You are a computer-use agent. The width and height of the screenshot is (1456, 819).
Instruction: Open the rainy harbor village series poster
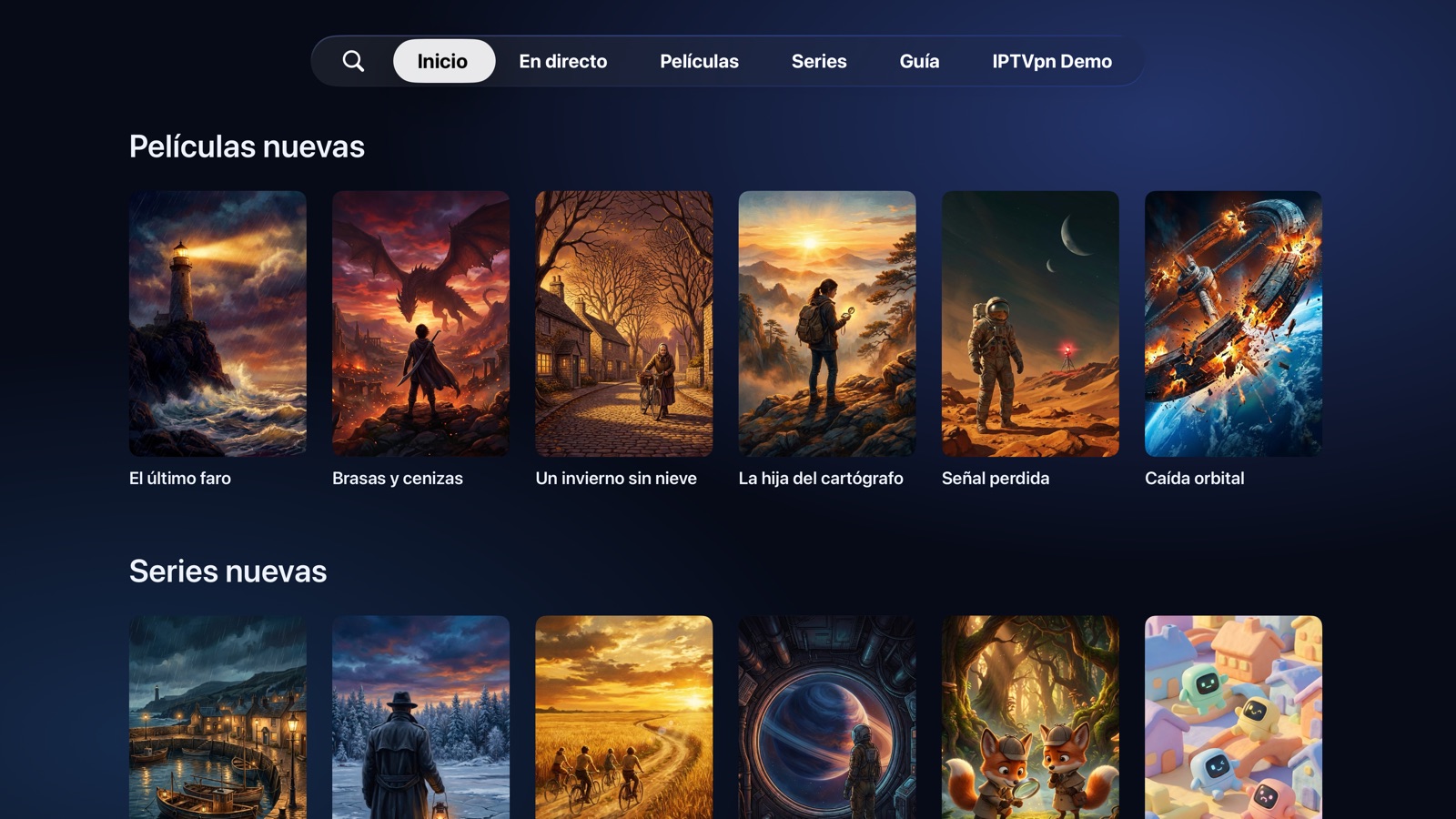(217, 717)
